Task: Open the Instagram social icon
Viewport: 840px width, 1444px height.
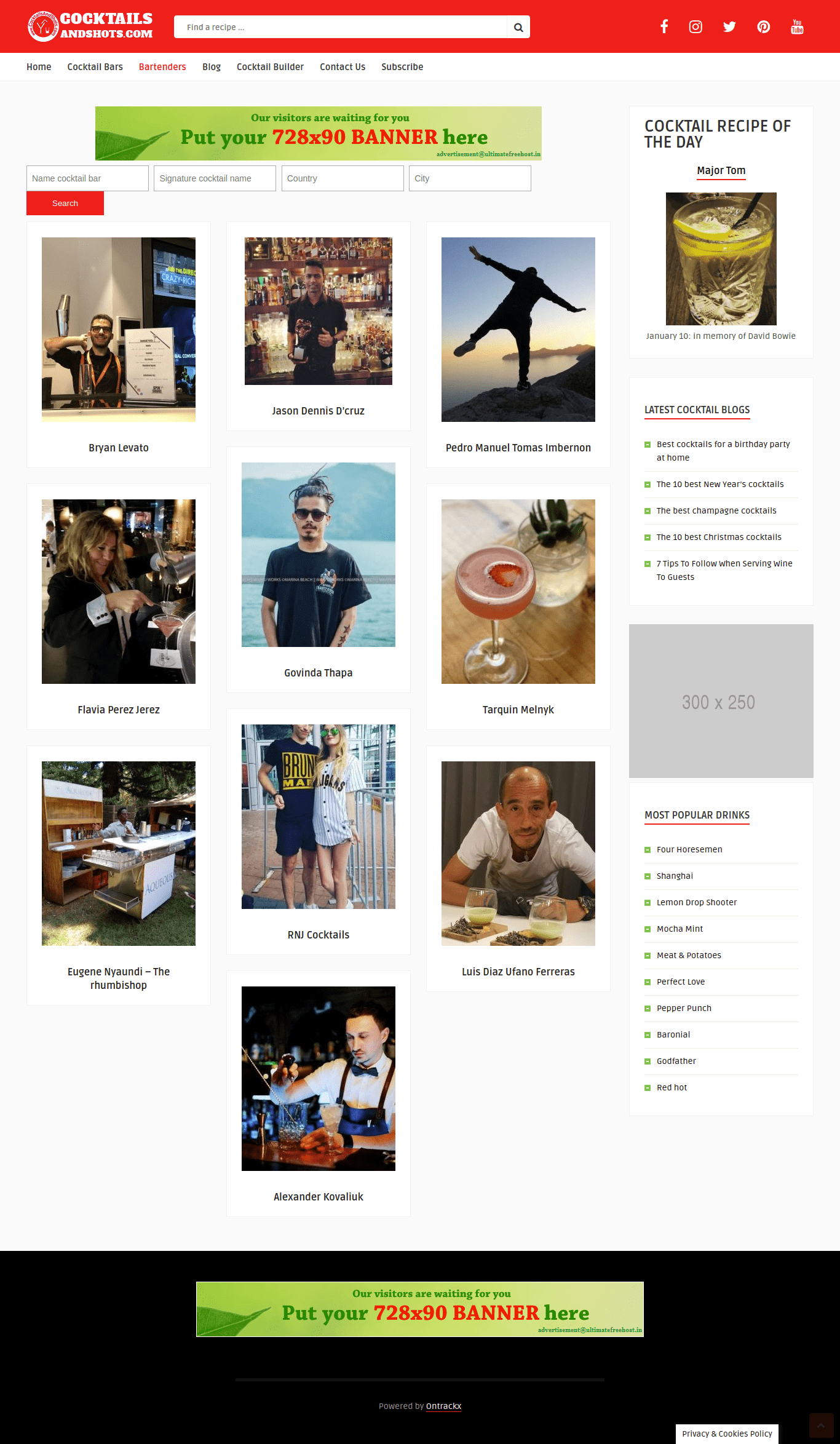Action: (x=695, y=26)
